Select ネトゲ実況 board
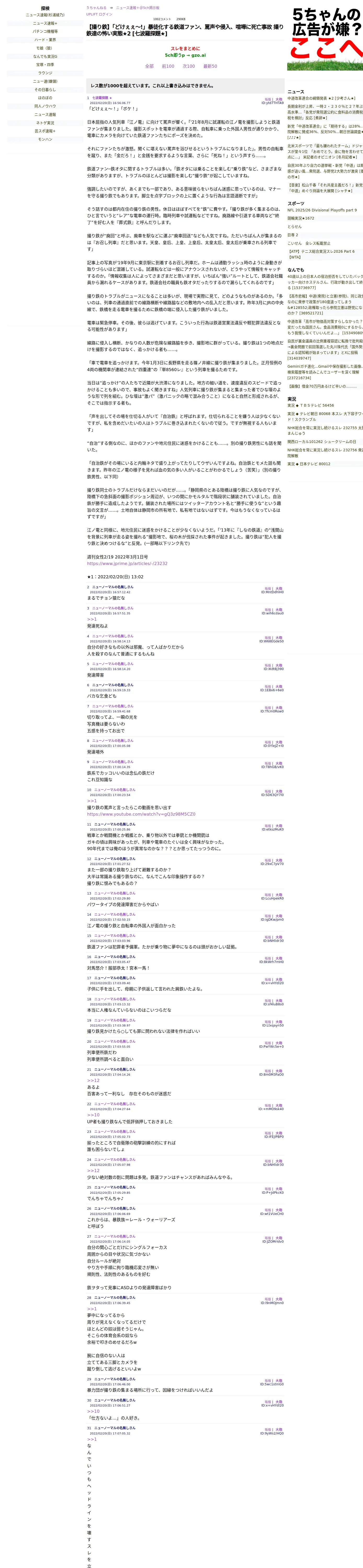The width and height of the screenshot is (363, 1568). (x=45, y=123)
